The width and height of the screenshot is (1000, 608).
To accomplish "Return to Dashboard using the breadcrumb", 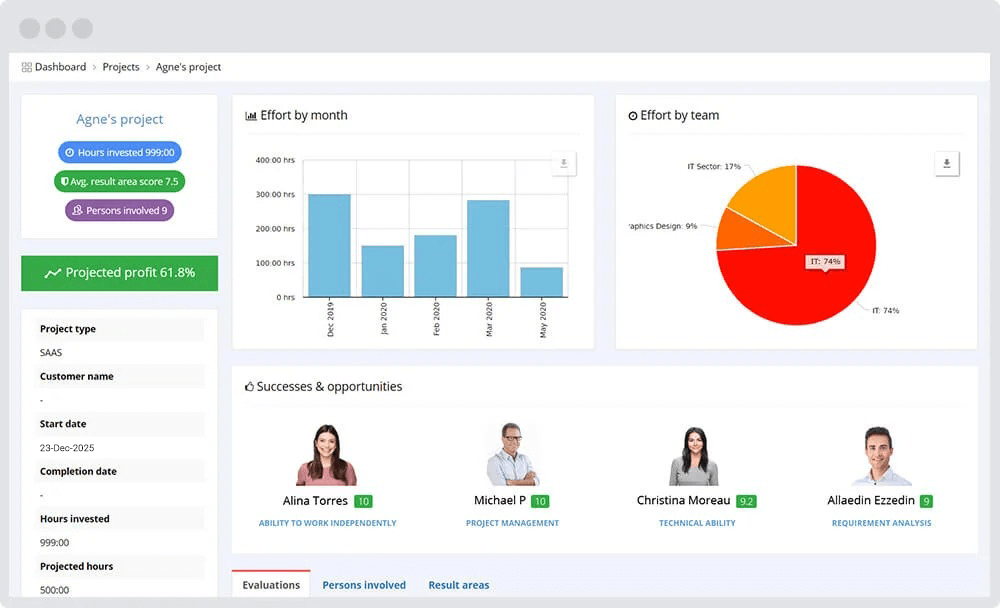I will [x=59, y=66].
